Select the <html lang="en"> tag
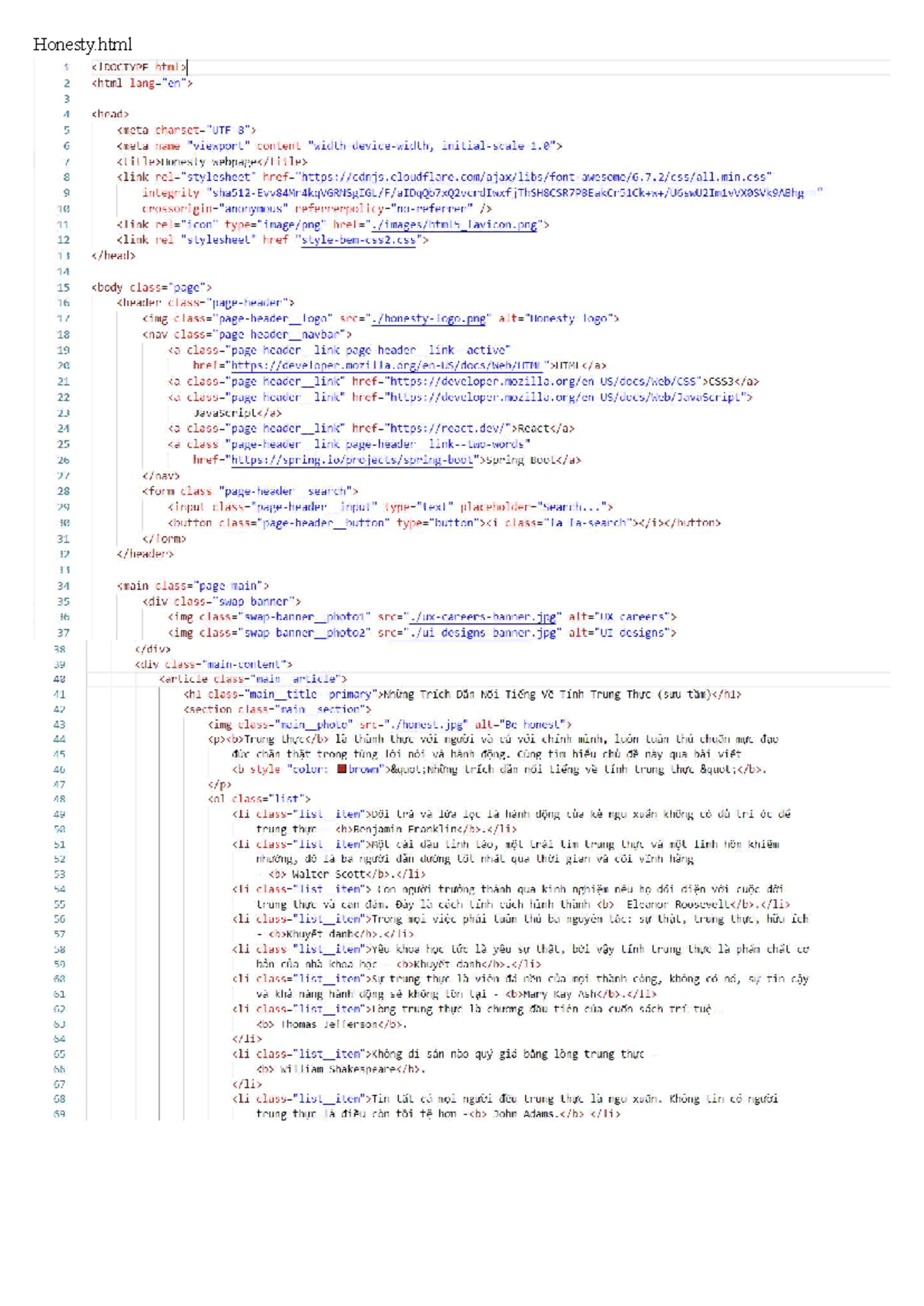Viewport: 924px width, 1306px height. 142,83
